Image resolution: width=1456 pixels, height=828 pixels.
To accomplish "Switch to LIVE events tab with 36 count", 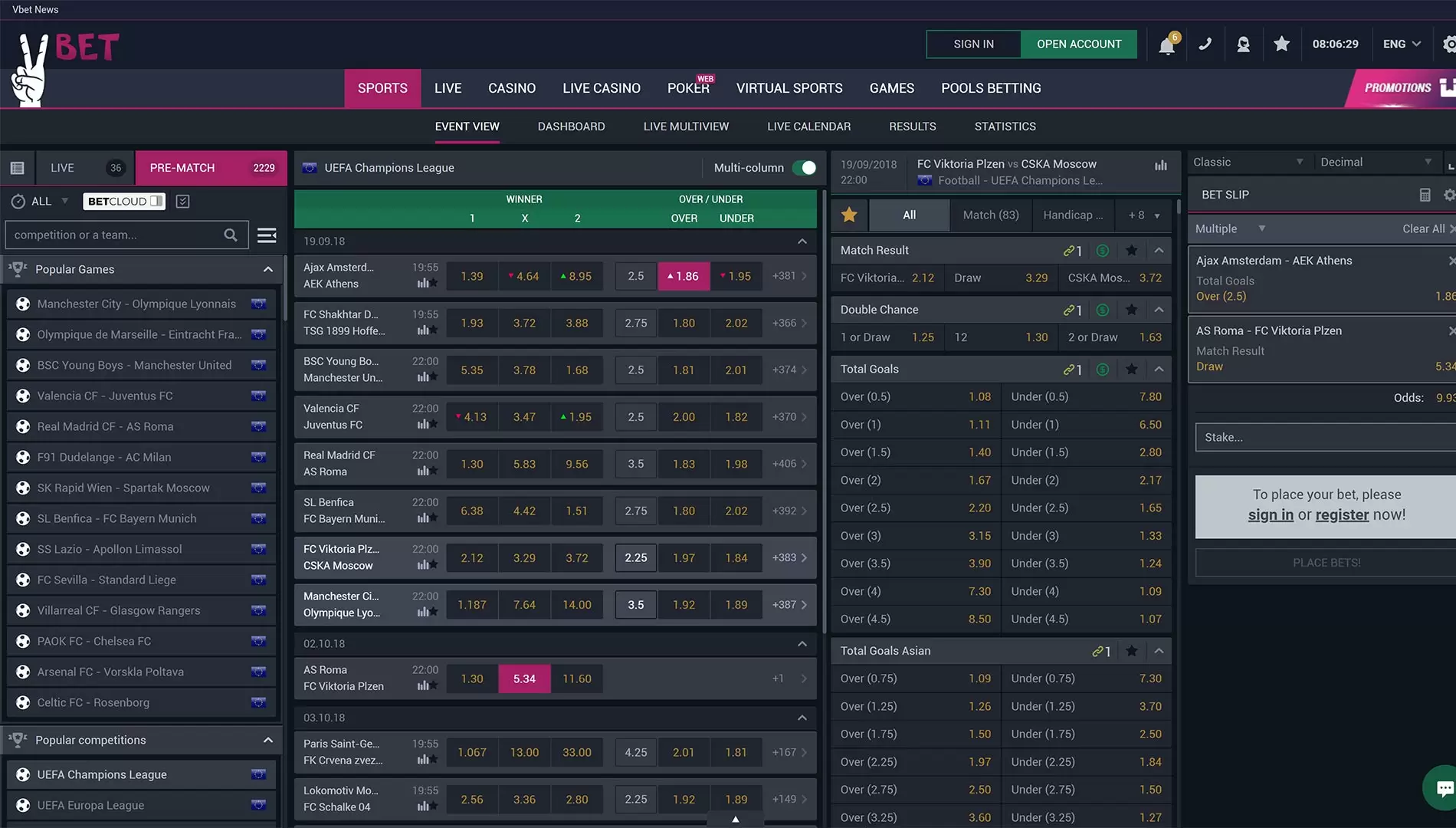I will click(x=86, y=168).
